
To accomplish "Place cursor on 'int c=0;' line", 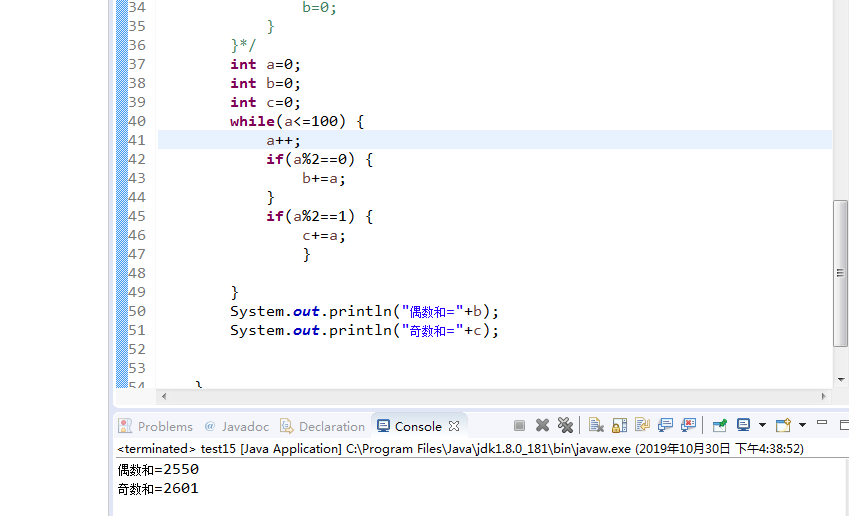I will [x=265, y=102].
